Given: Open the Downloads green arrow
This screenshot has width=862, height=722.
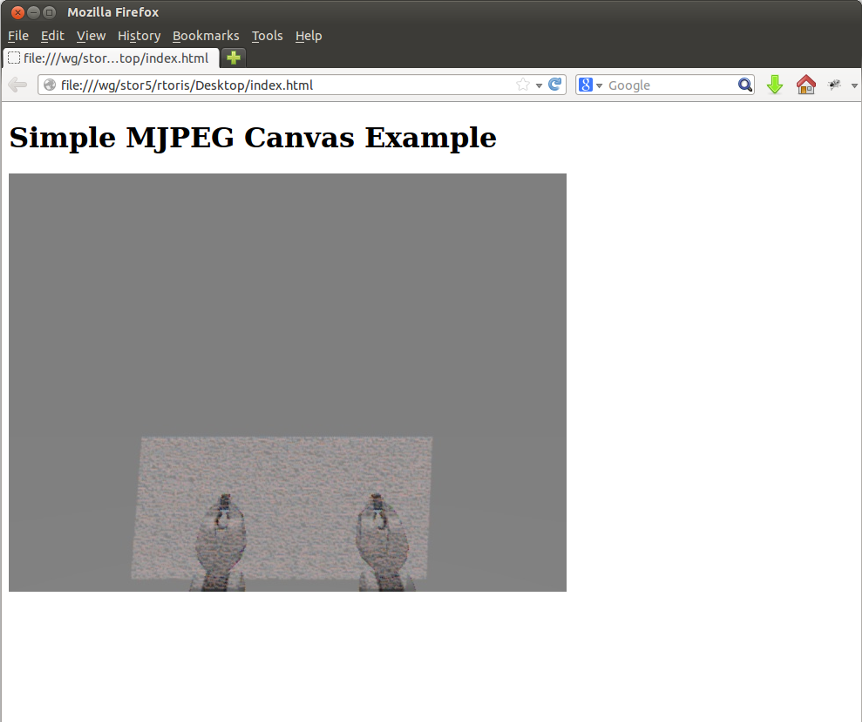Looking at the screenshot, I should click(x=775, y=85).
